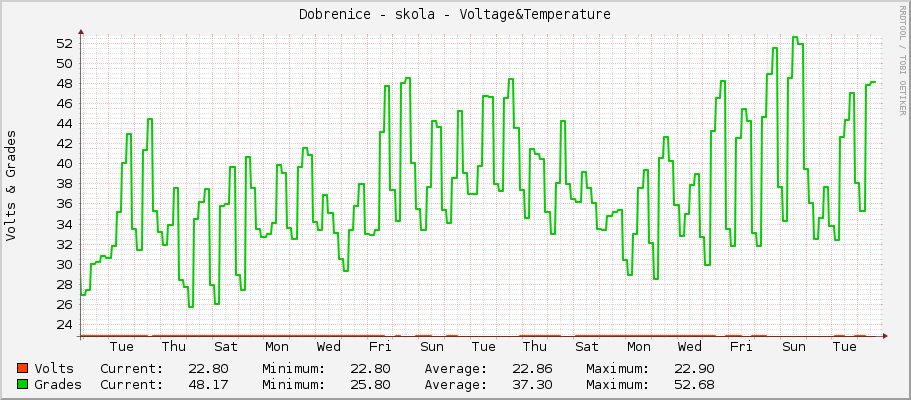Click the y-axis tick label 24
The height and width of the screenshot is (400, 911).
(x=64, y=324)
